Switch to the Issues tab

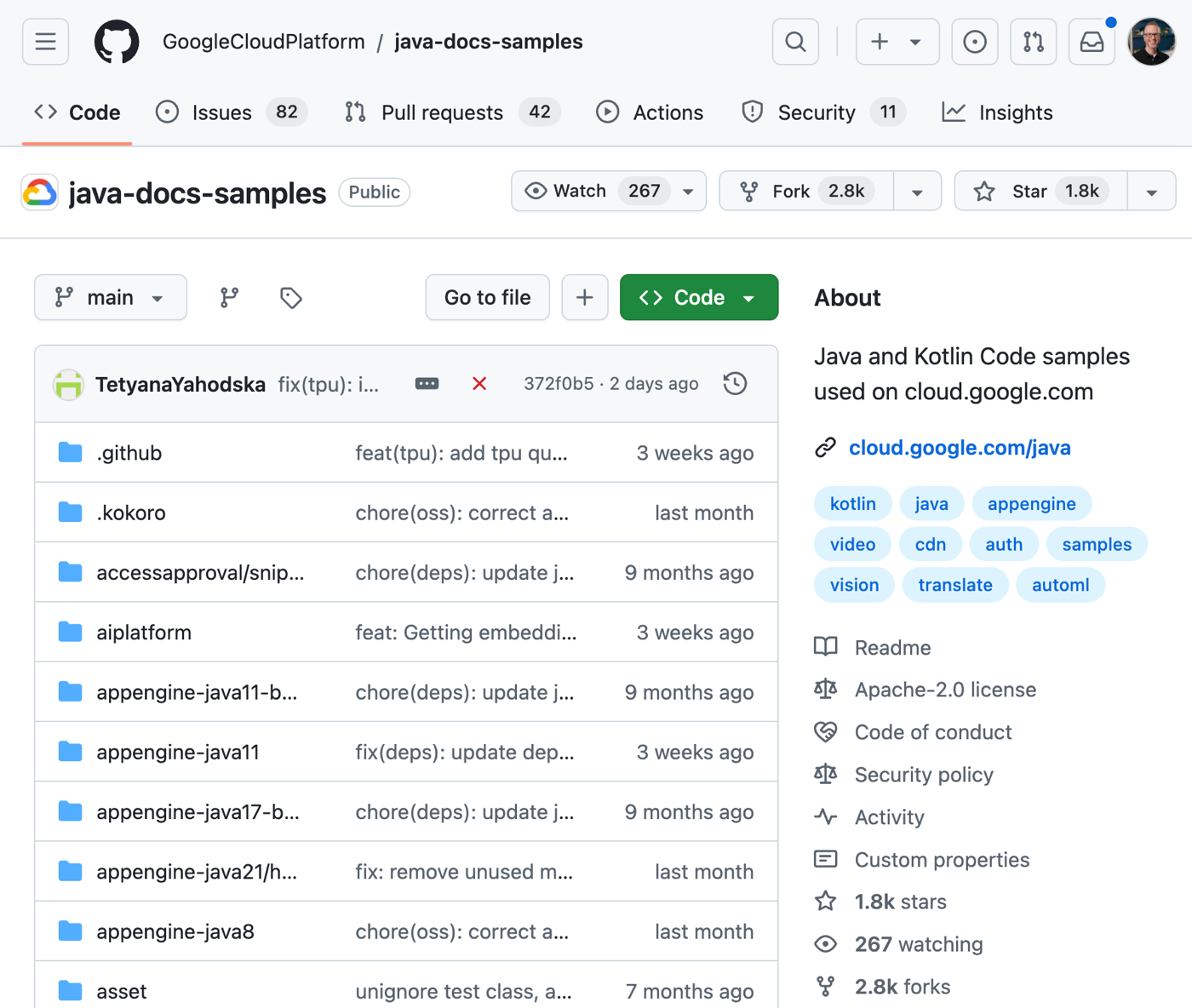[221, 112]
